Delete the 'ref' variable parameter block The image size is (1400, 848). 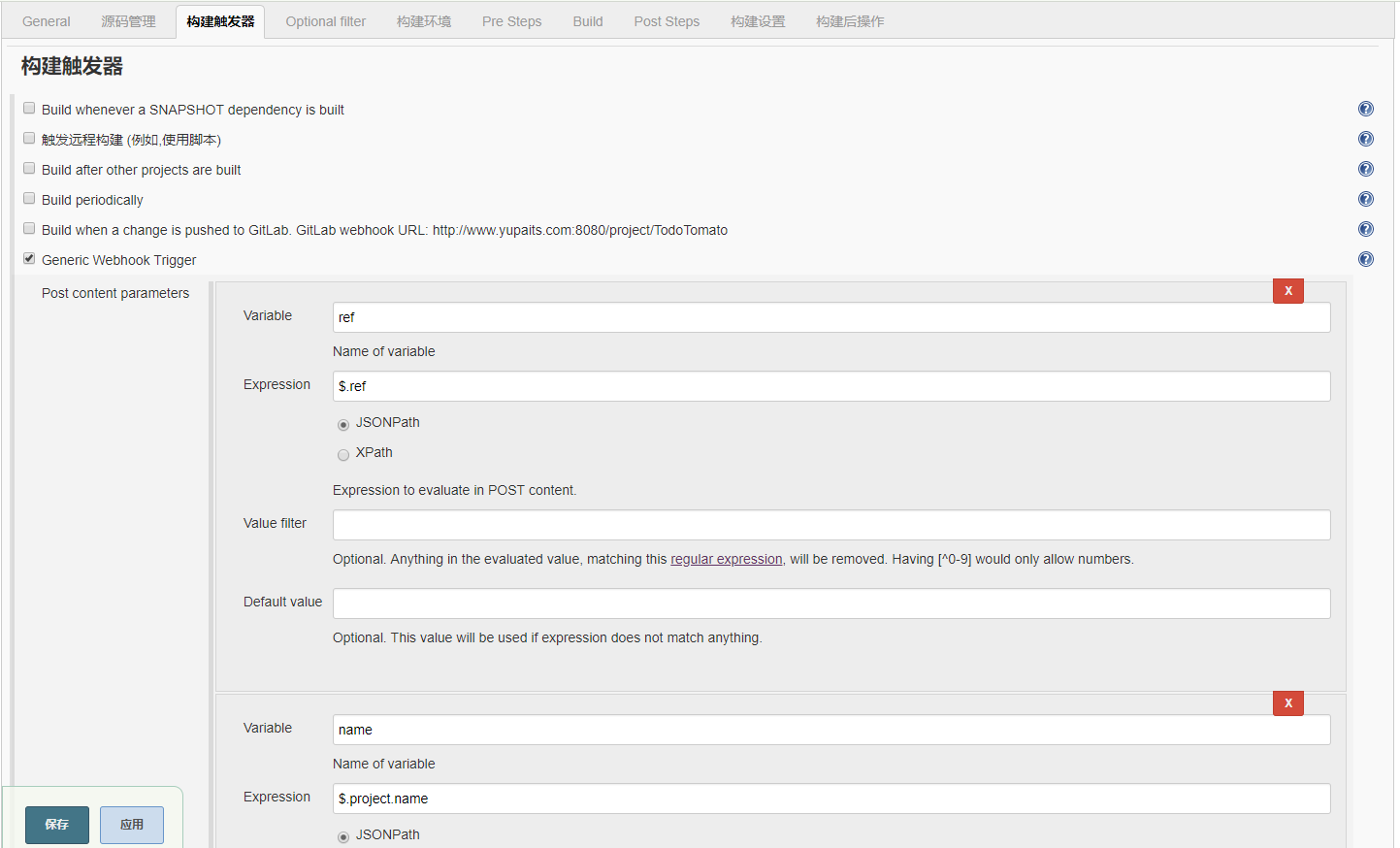1287,291
